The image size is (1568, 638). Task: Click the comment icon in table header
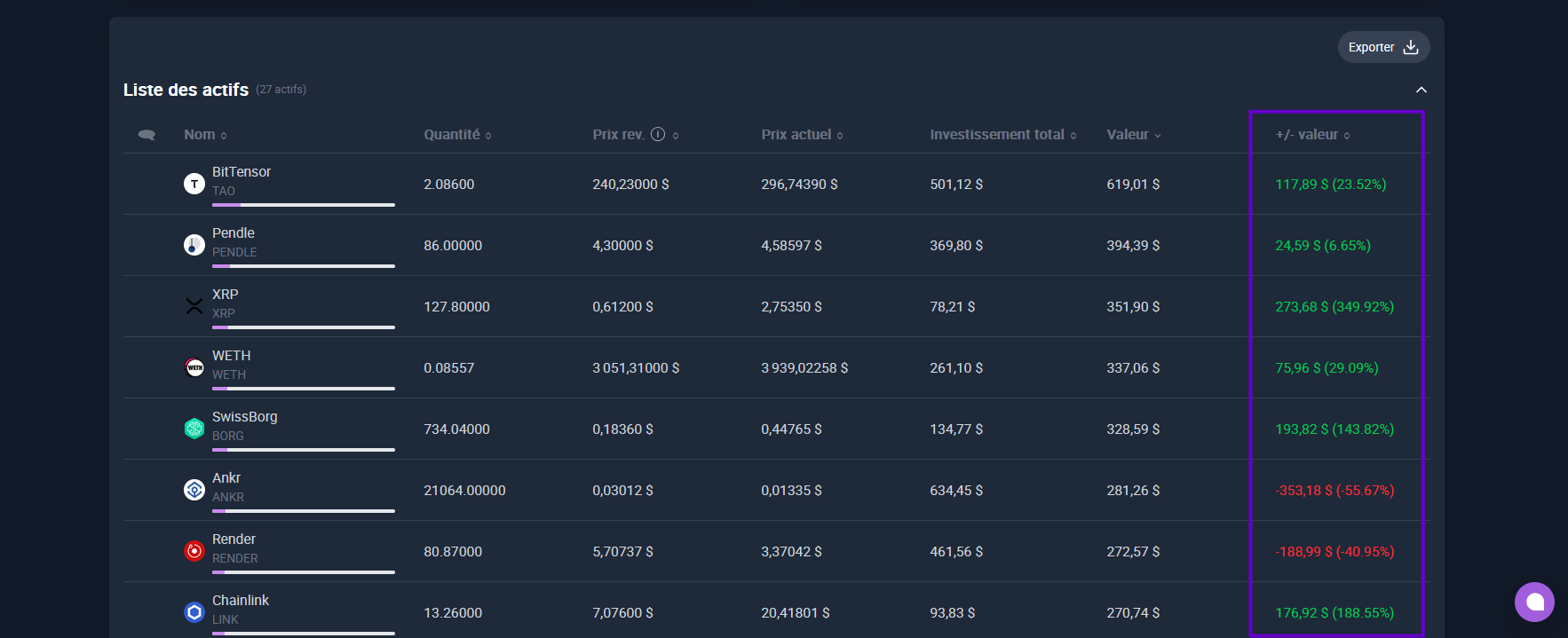tap(147, 135)
